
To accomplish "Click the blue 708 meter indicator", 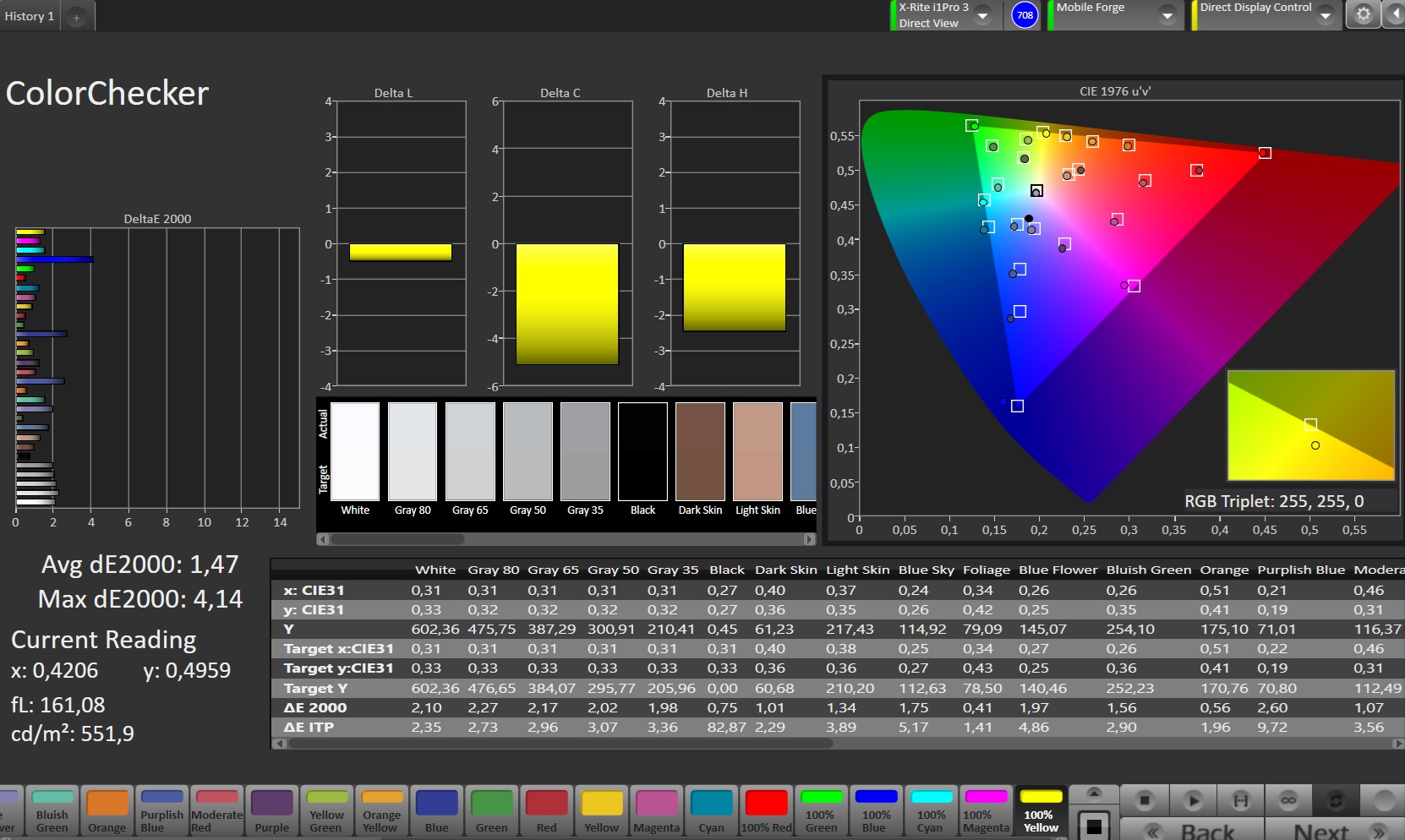I will coord(1025,15).
